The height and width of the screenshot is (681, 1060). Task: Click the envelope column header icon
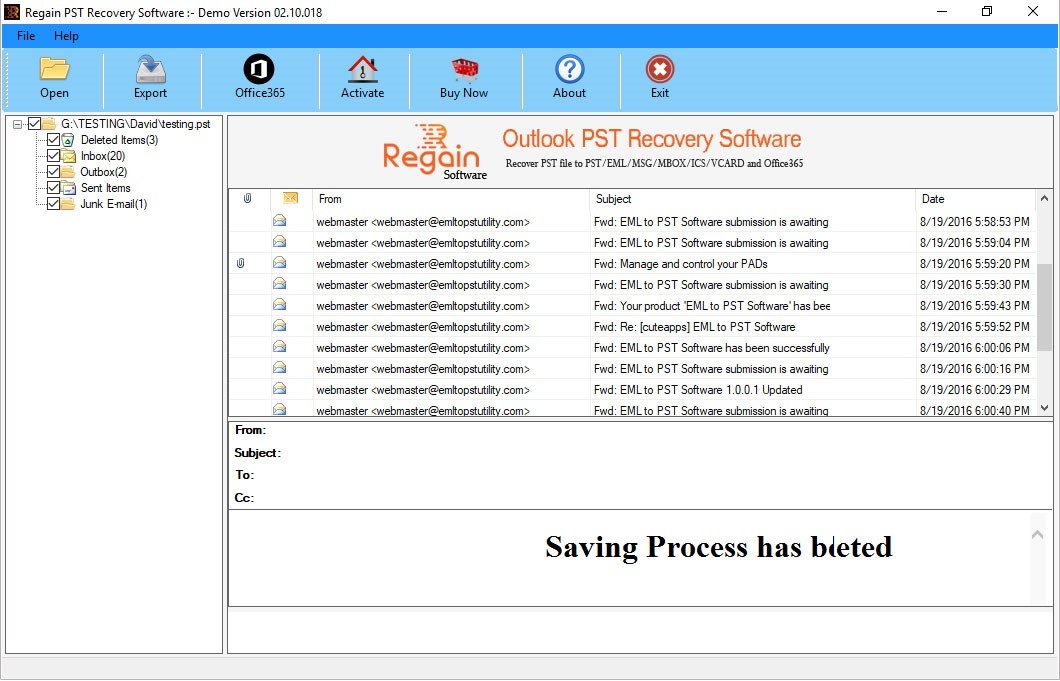[291, 197]
